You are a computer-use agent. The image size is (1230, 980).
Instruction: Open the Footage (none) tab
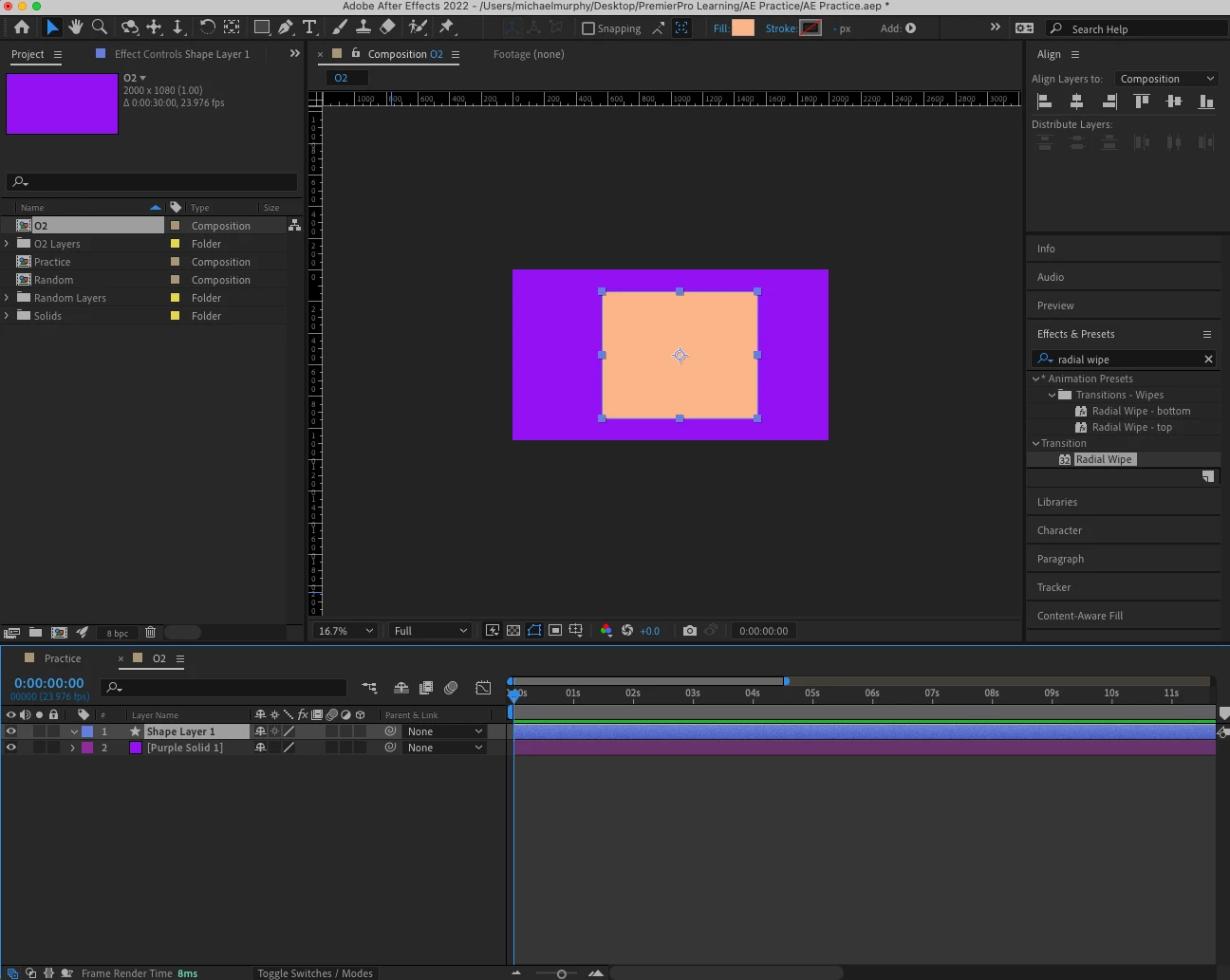coord(529,54)
